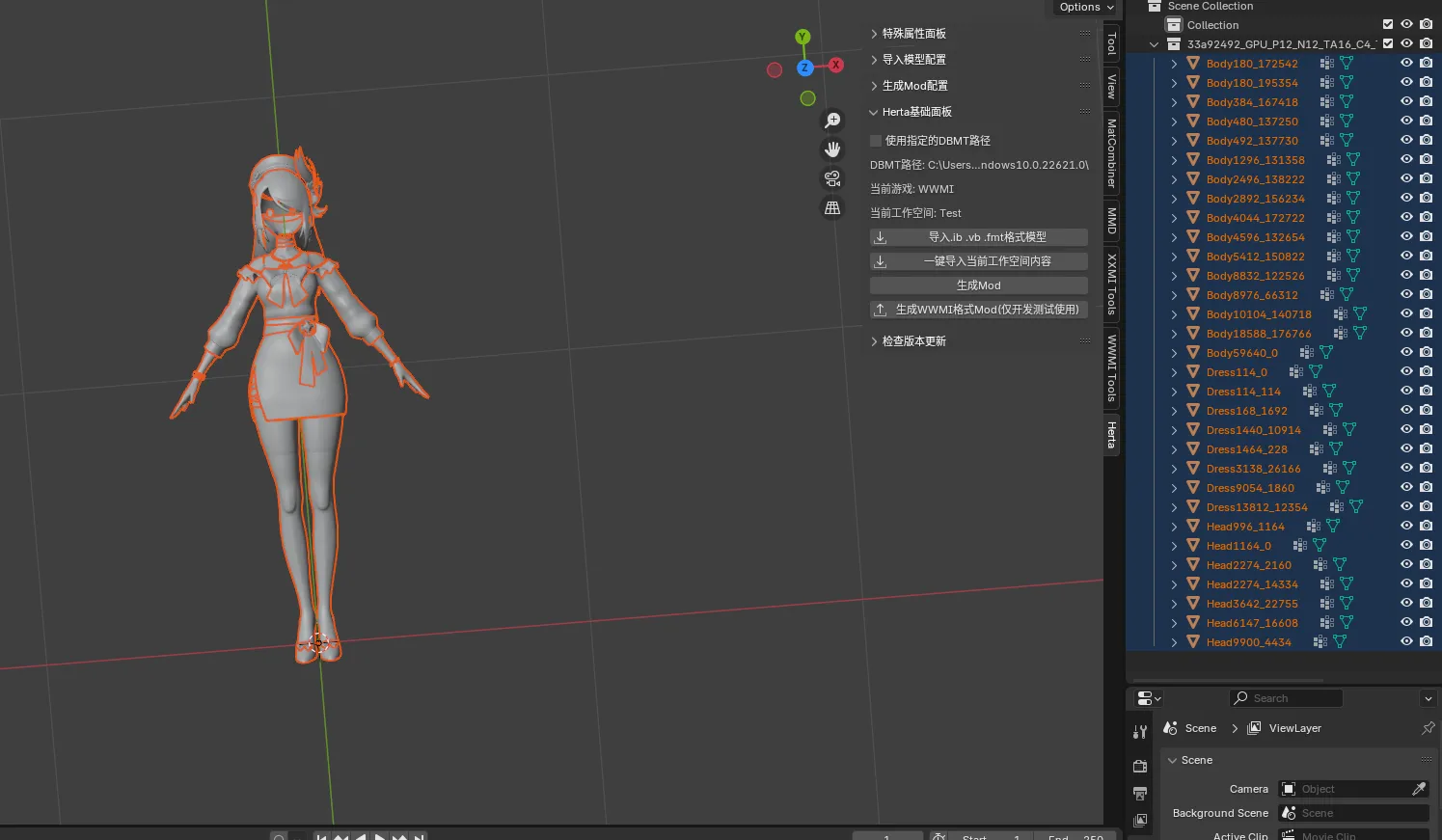
Task: Toggle camera view with the camera gizmo
Action: click(x=832, y=178)
